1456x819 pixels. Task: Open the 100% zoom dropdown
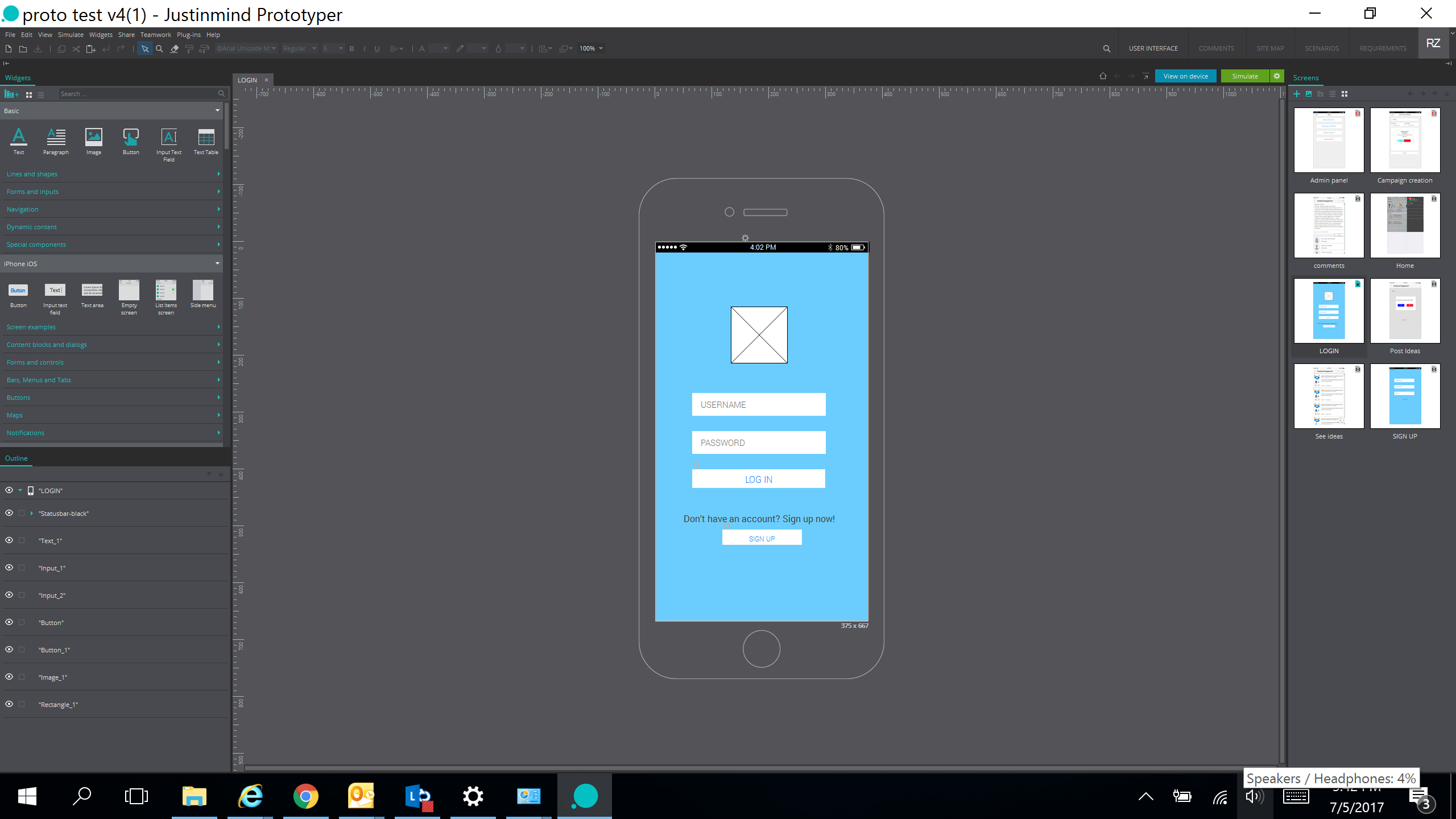[601, 48]
